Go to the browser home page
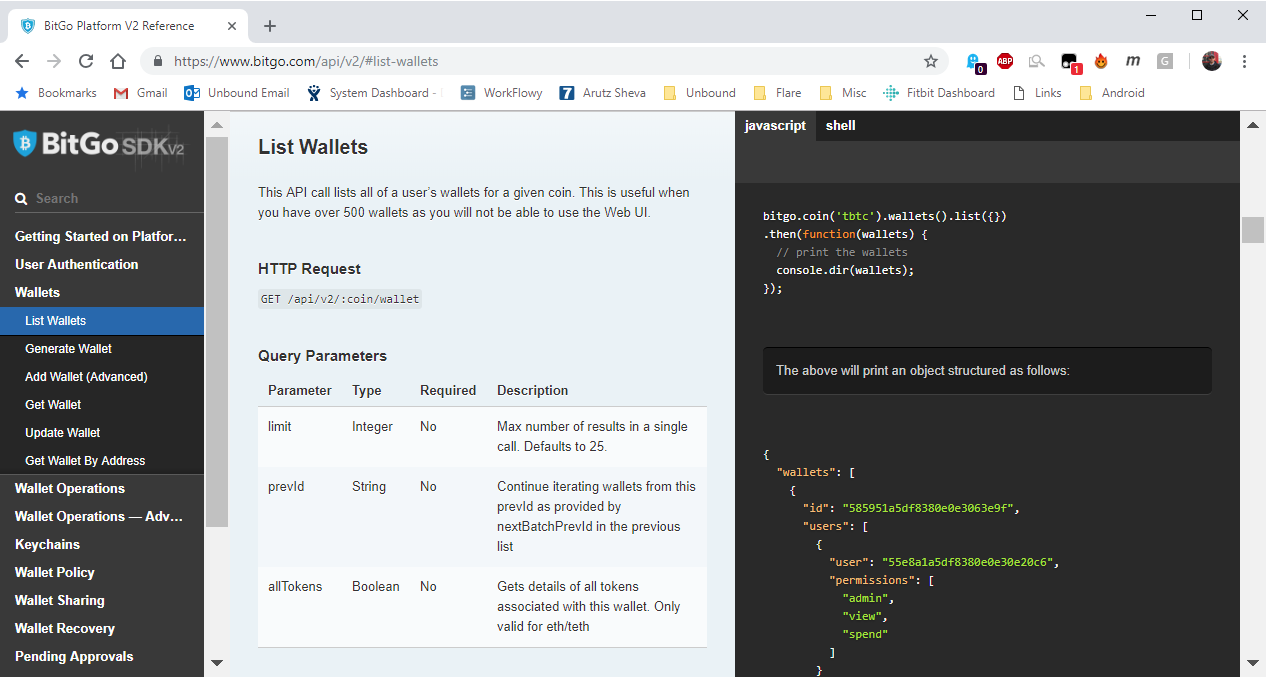This screenshot has height=677, width=1266. 118,61
